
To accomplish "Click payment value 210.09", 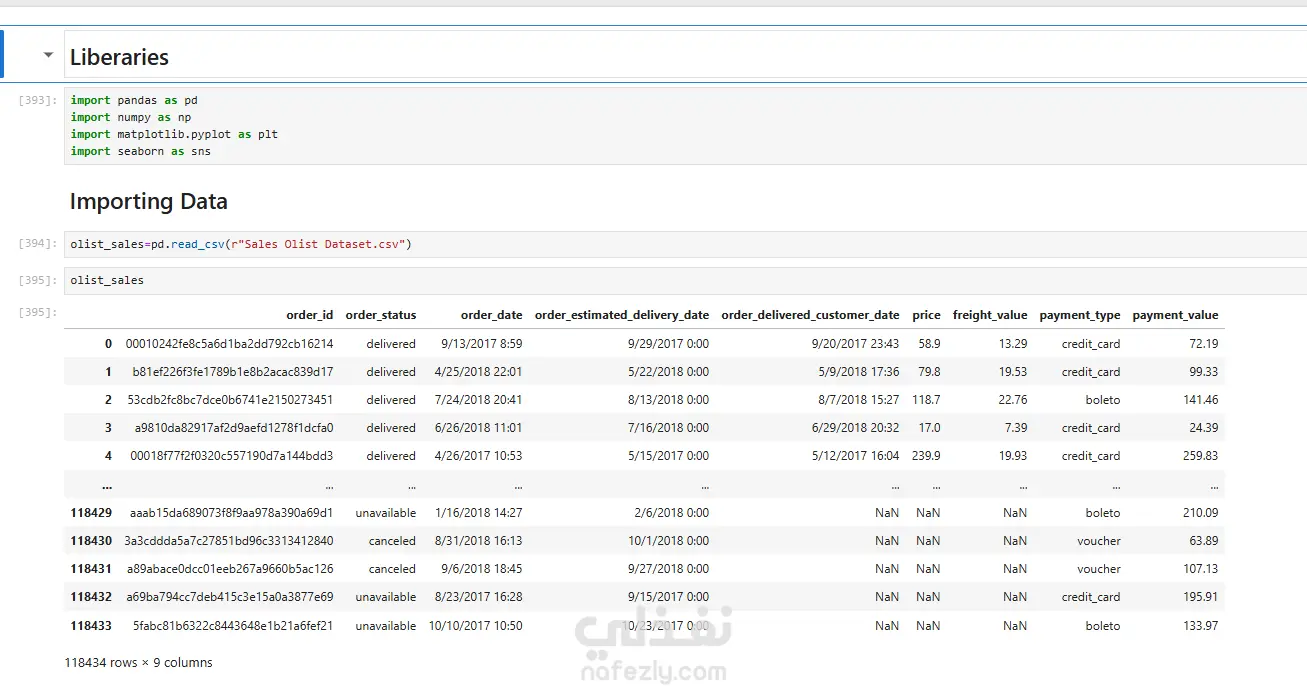I will [x=1200, y=513].
